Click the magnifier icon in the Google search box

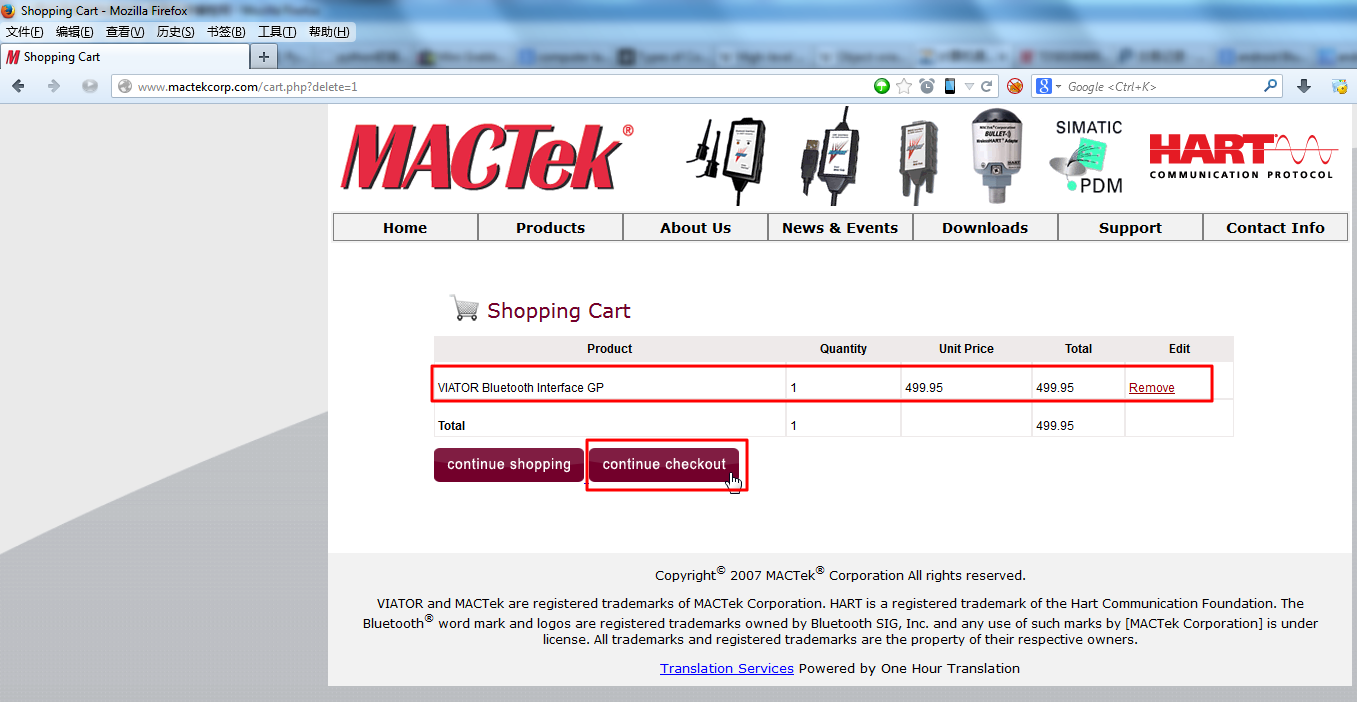(1271, 87)
